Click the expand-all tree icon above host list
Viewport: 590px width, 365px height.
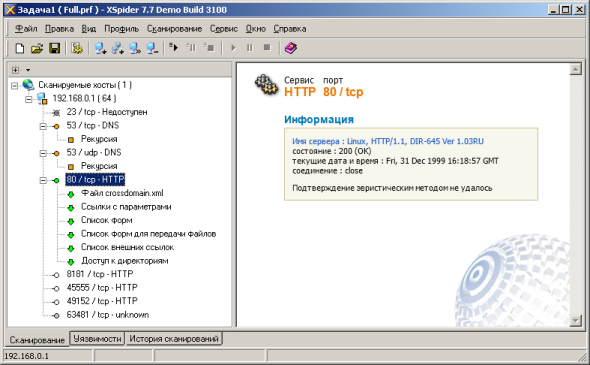[15, 70]
